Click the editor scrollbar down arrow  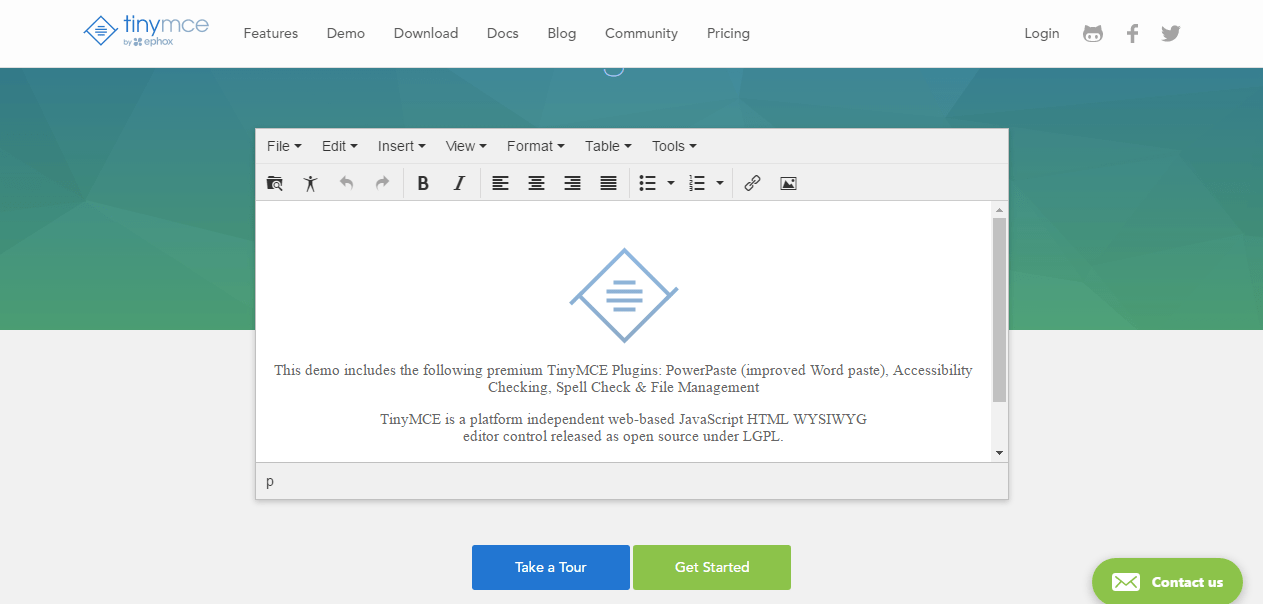(999, 452)
